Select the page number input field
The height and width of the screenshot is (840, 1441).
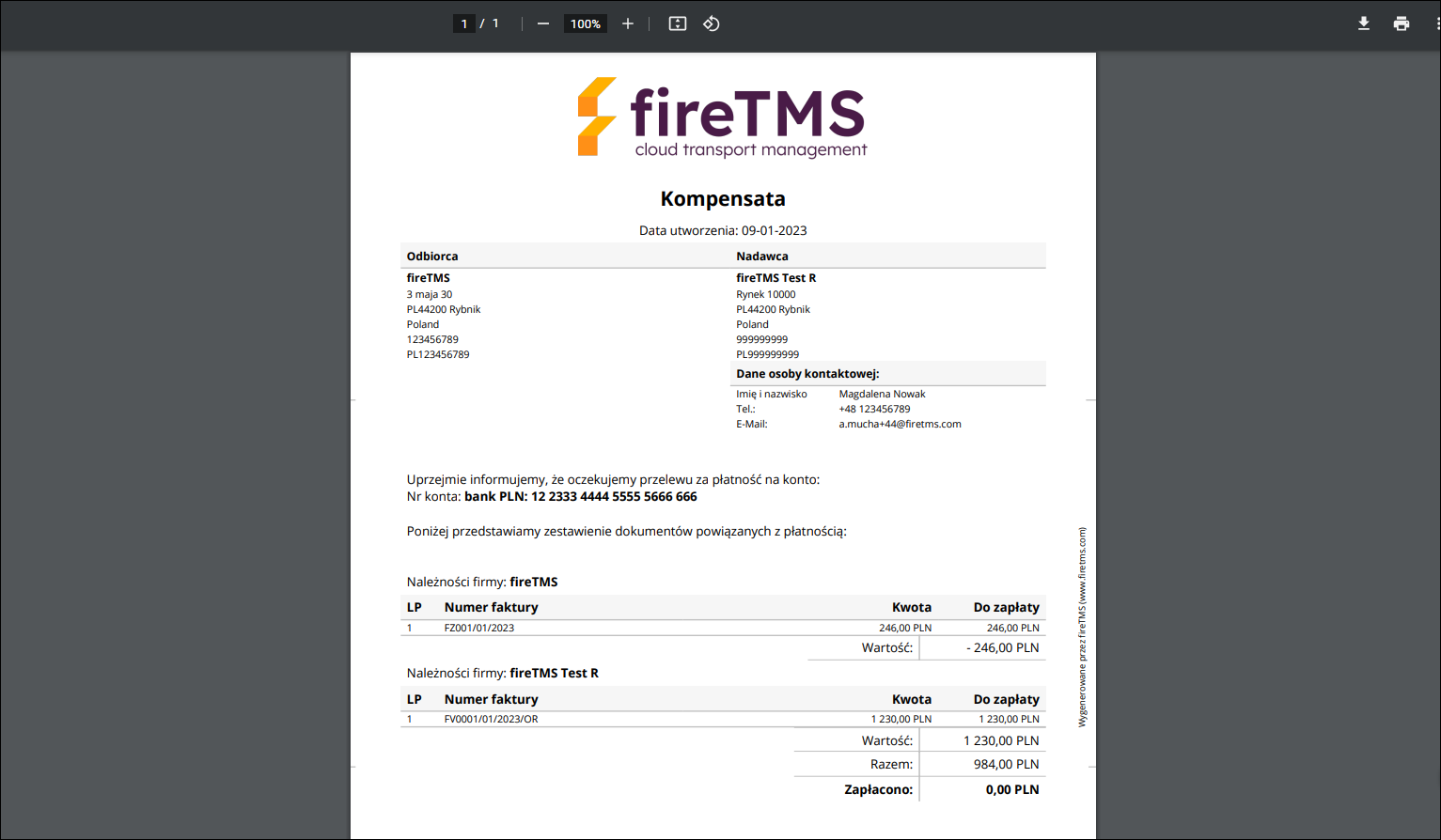click(x=464, y=23)
